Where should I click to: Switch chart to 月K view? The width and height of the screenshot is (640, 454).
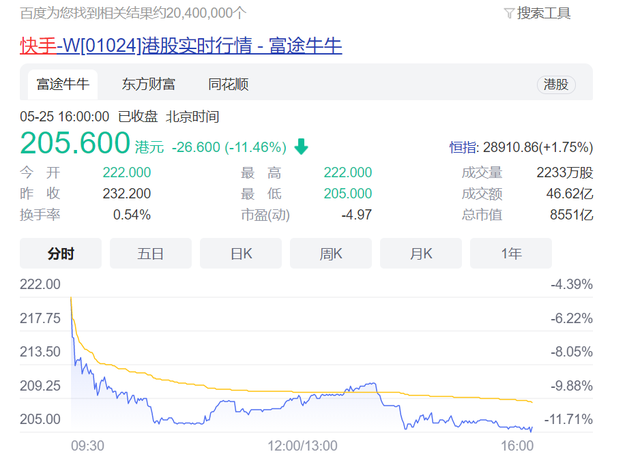(x=421, y=254)
